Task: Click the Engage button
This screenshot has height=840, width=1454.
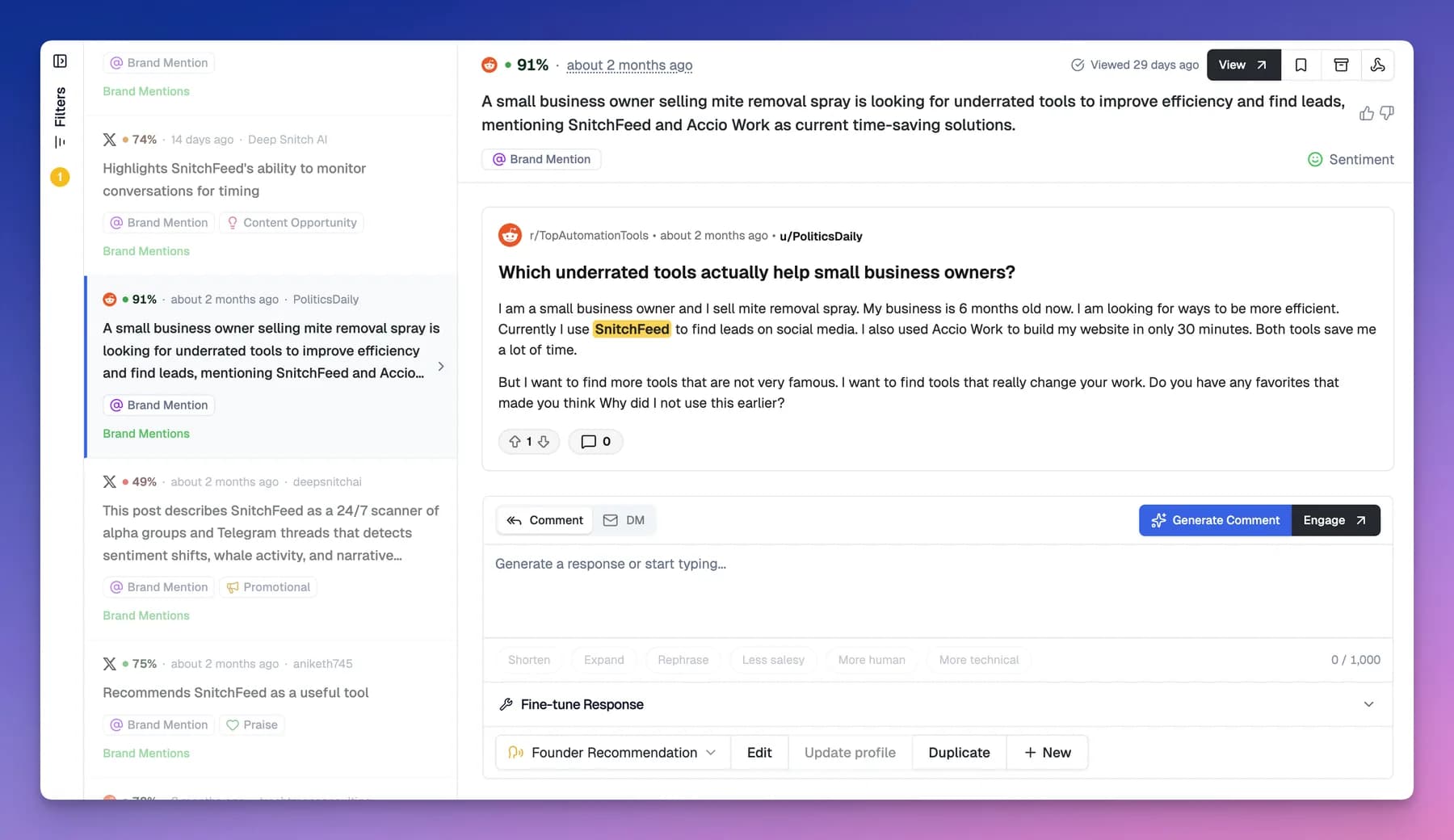Action: (1336, 520)
